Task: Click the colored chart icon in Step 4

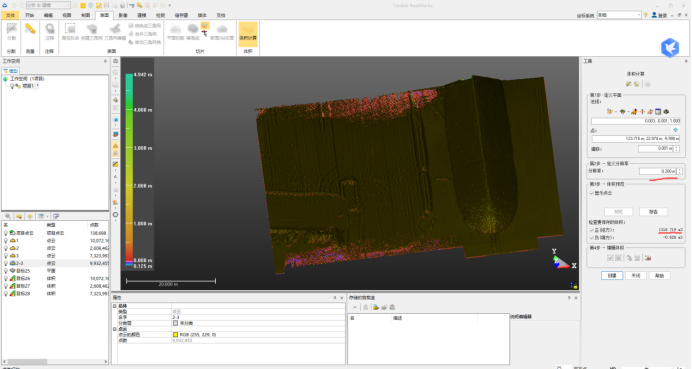Action: coord(648,258)
